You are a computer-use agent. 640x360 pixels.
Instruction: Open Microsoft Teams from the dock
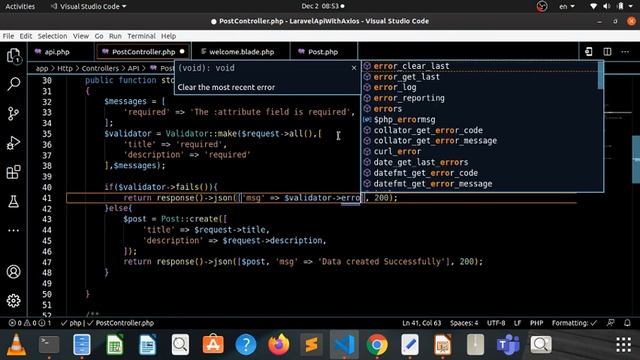tap(508, 345)
